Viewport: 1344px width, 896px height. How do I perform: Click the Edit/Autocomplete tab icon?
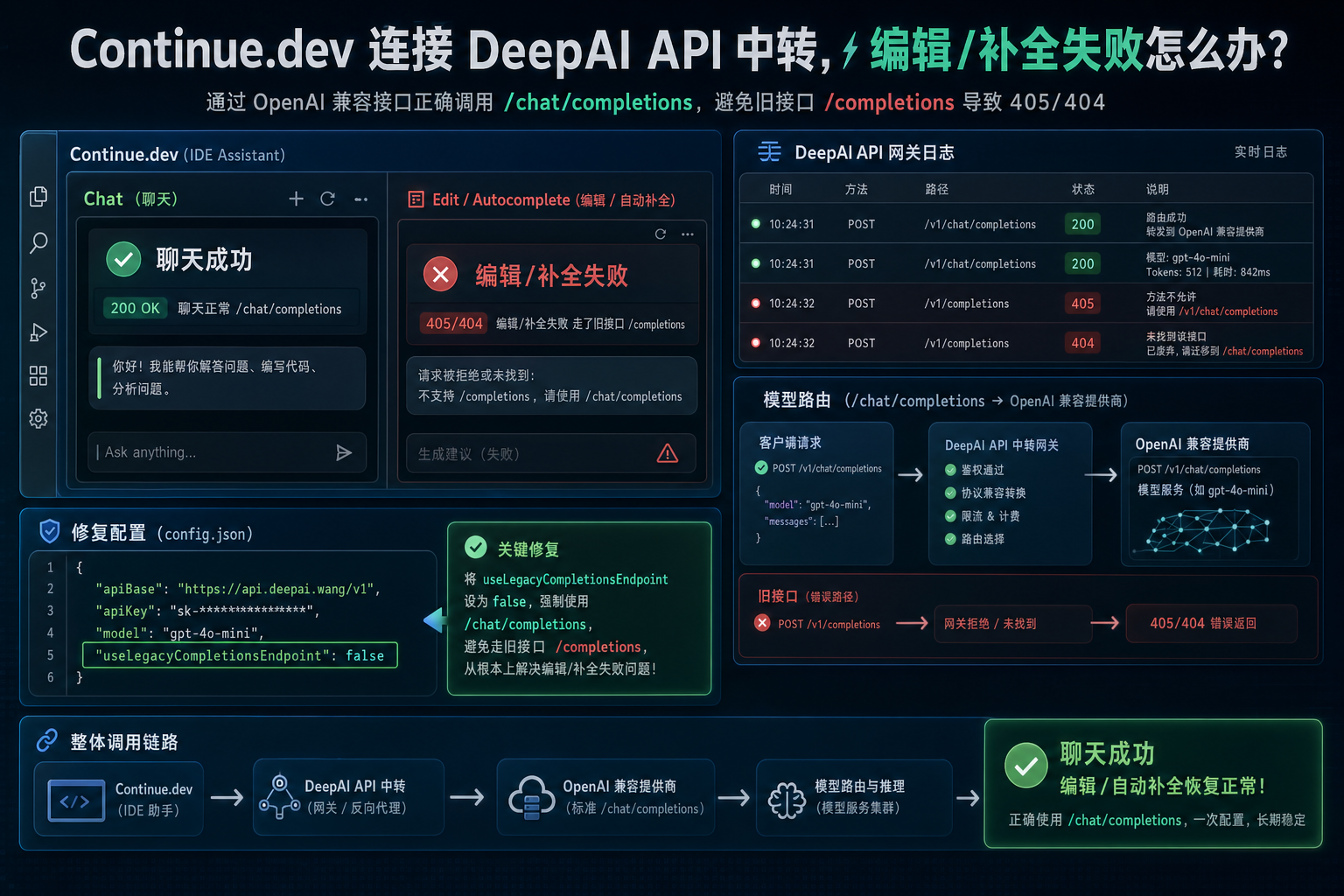(416, 199)
